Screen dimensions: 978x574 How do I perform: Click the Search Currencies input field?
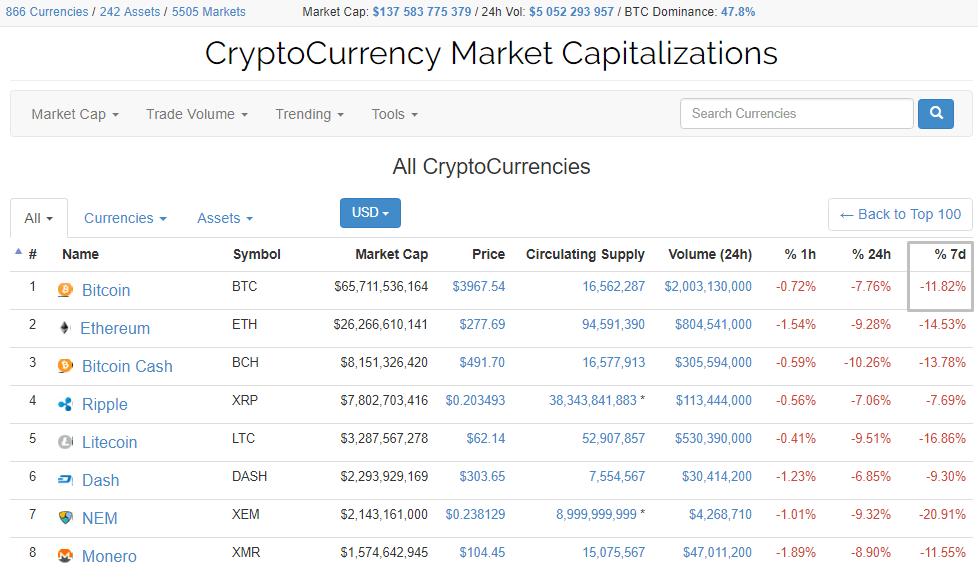point(796,114)
